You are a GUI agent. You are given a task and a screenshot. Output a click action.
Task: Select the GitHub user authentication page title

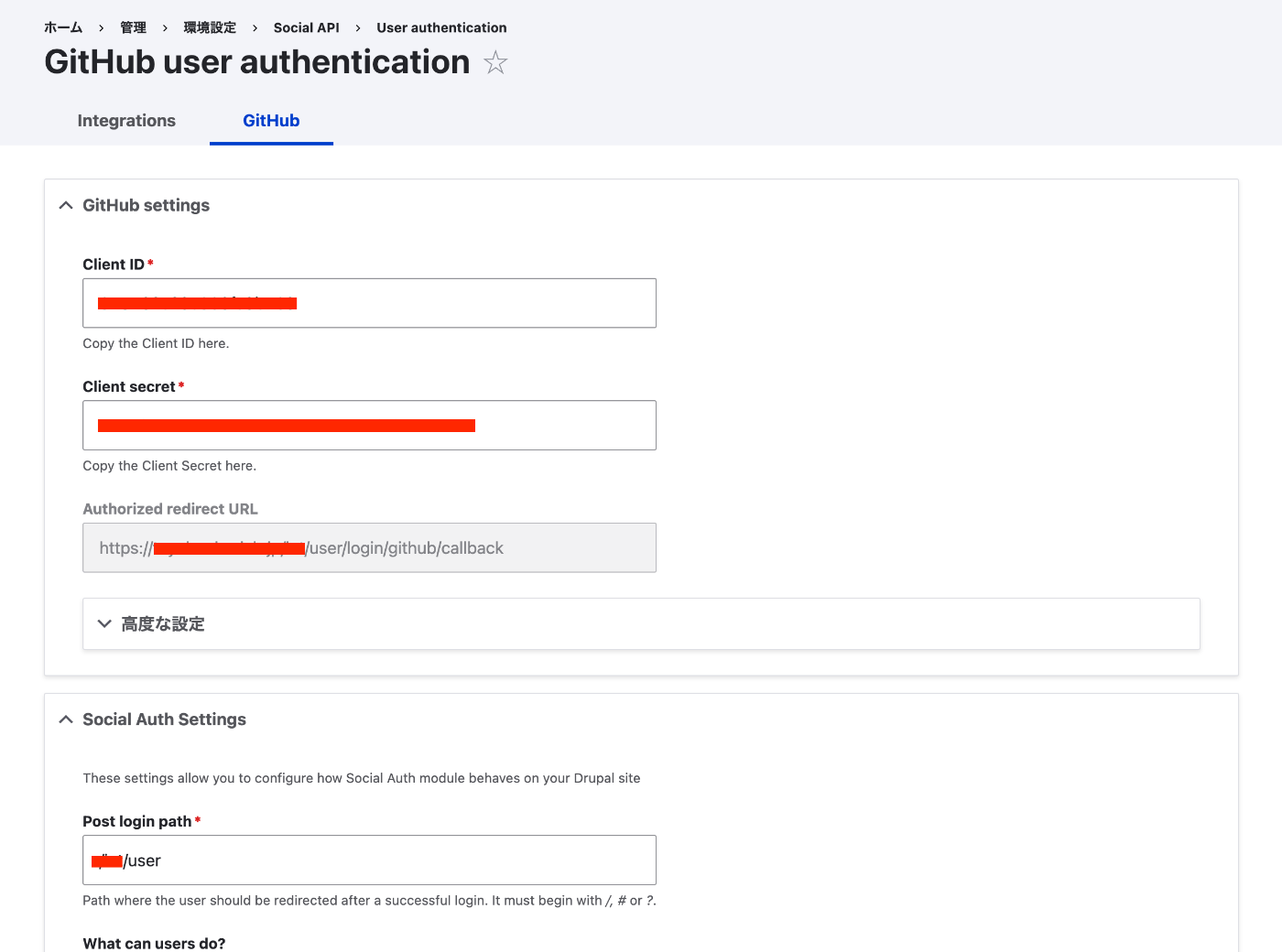[257, 62]
